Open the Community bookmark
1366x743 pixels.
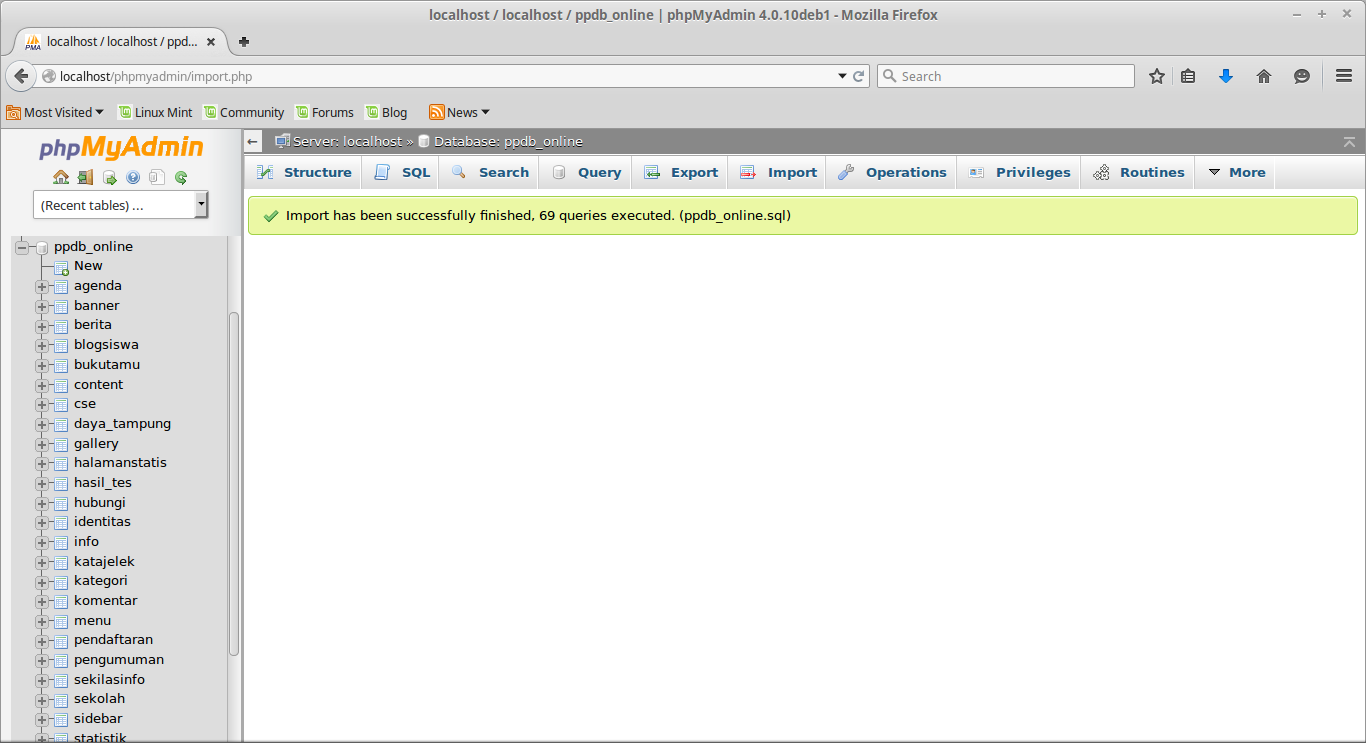point(243,112)
